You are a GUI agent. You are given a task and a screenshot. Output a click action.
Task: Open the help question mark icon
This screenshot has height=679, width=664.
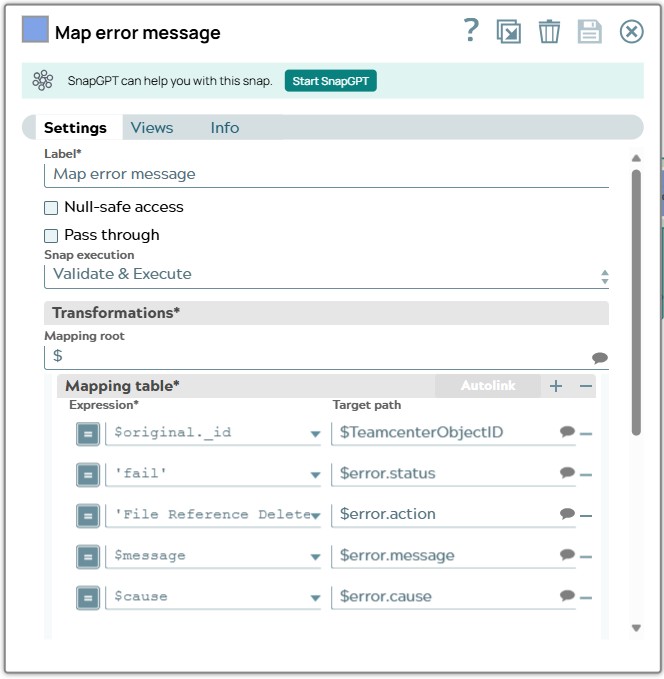coord(471,30)
